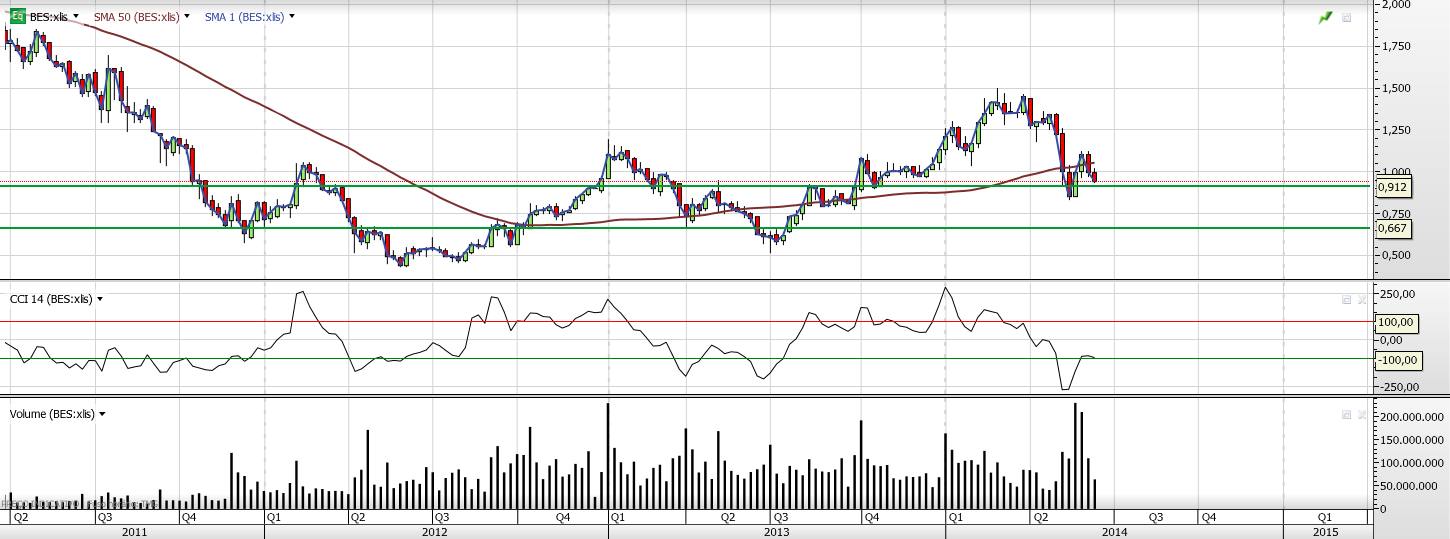Click the green chart trend icon

click(1325, 17)
